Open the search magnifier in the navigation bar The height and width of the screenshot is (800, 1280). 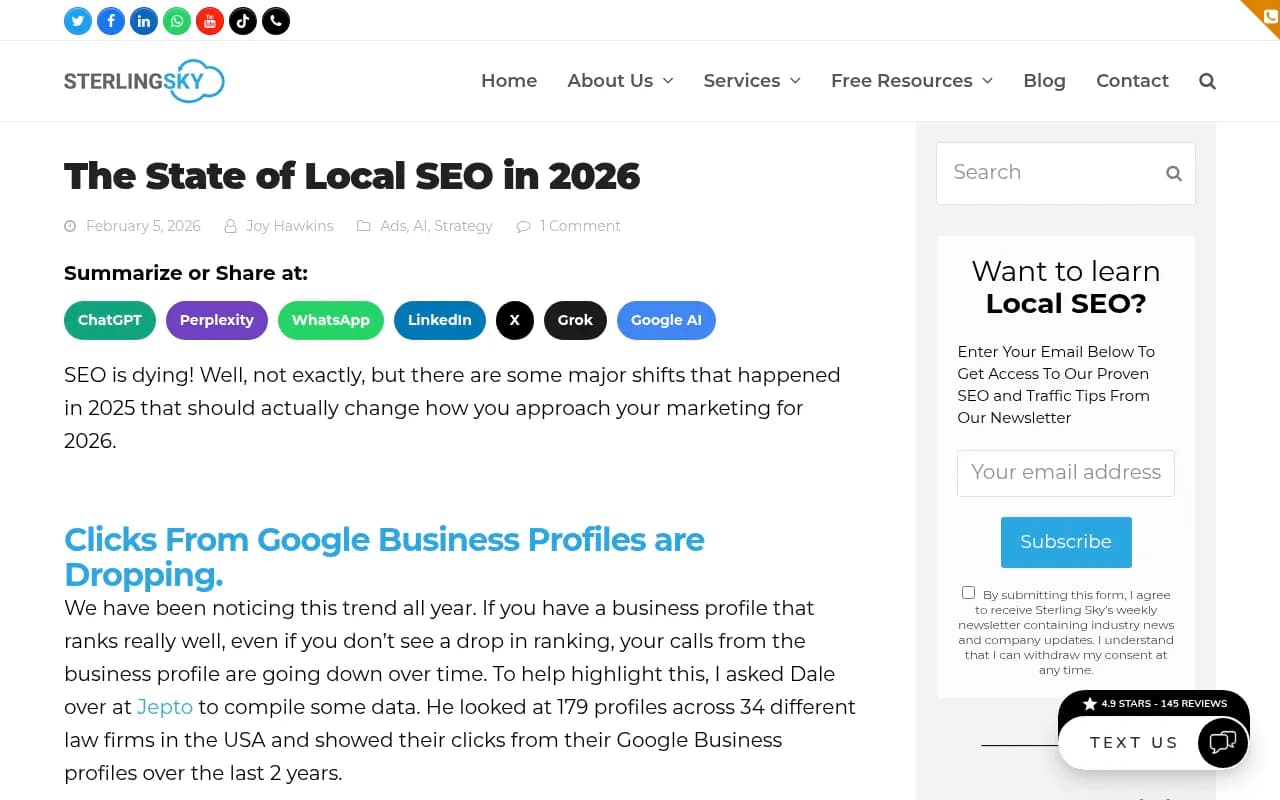click(x=1207, y=81)
